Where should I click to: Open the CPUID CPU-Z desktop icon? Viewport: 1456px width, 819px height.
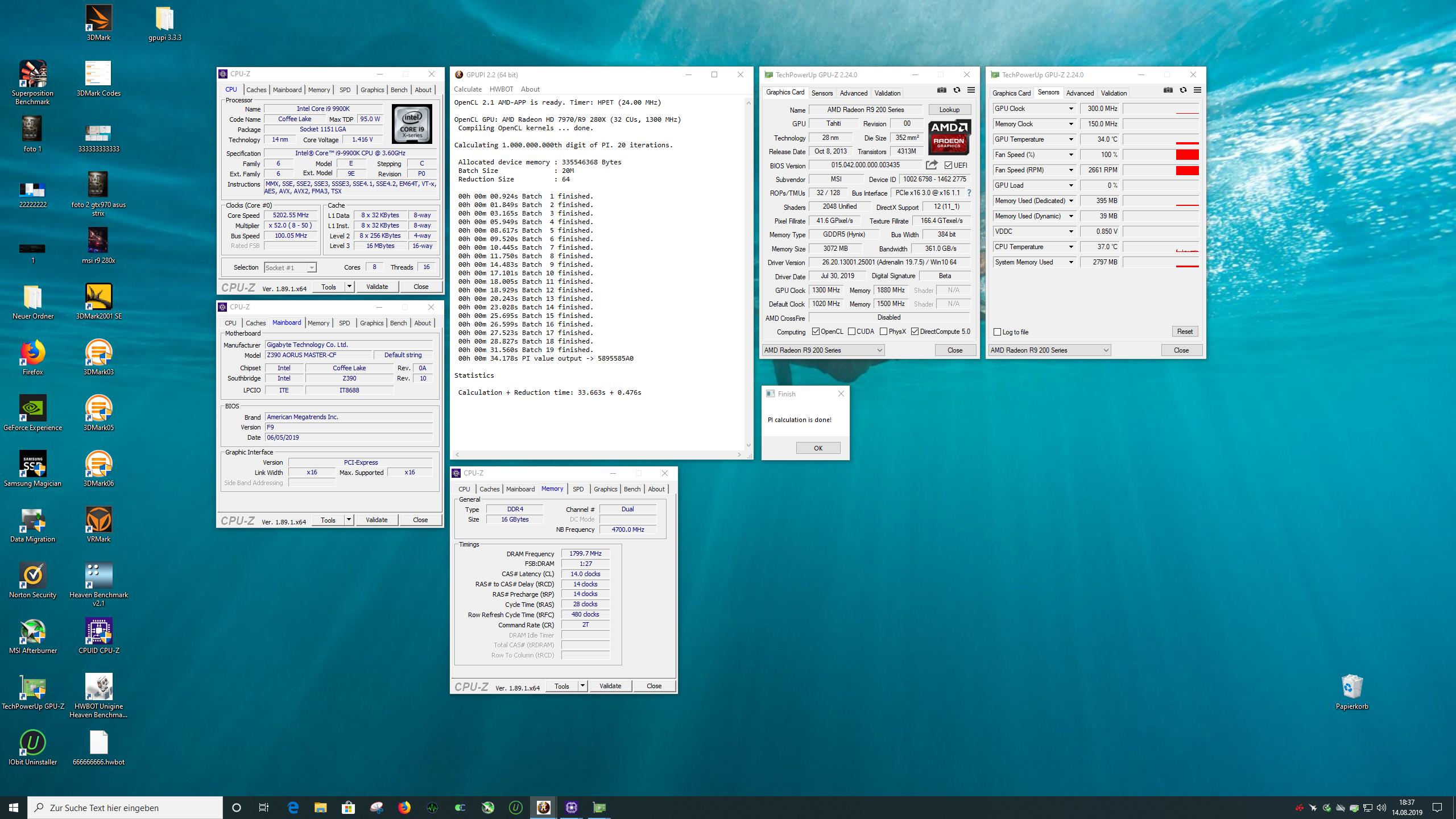click(98, 636)
